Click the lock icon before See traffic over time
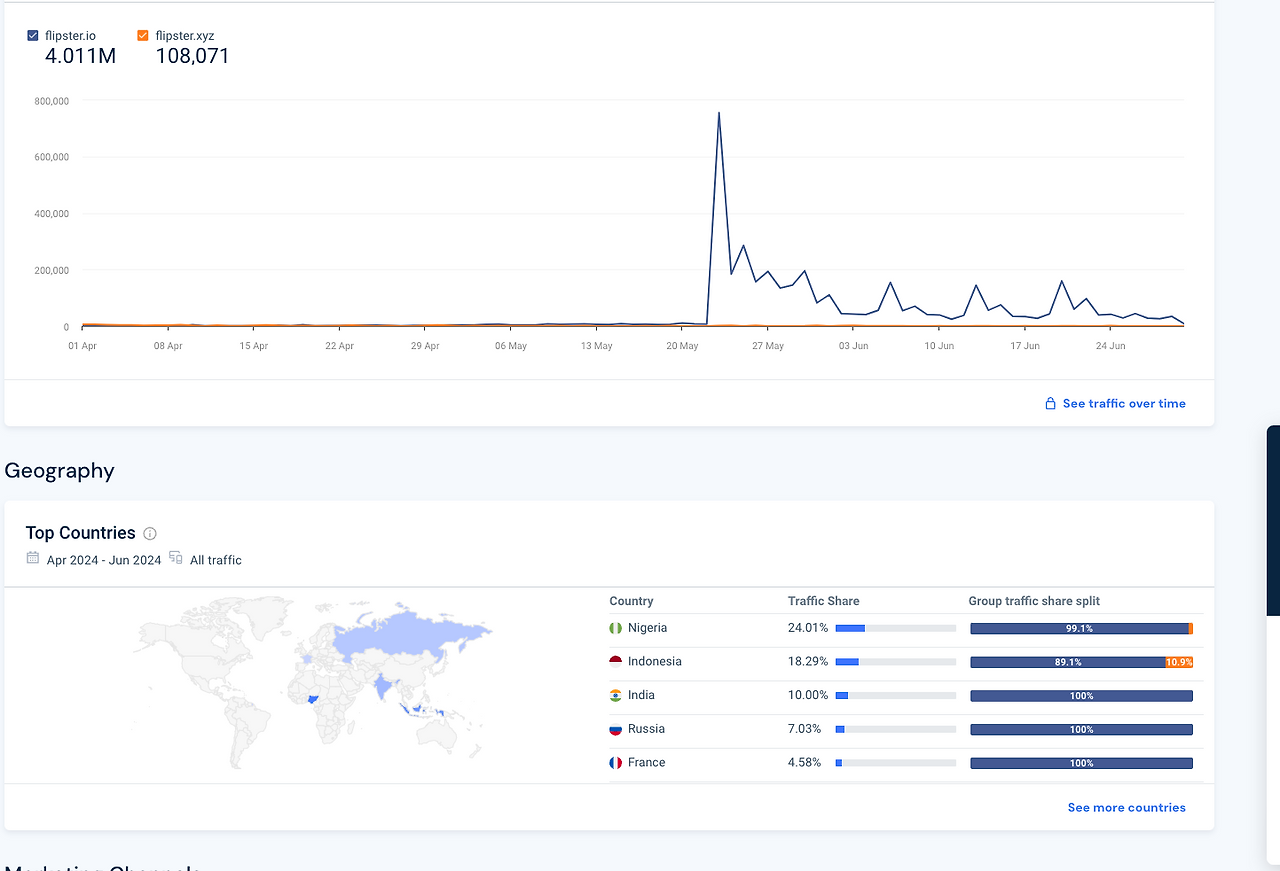The height and width of the screenshot is (871, 1280). pos(1050,403)
